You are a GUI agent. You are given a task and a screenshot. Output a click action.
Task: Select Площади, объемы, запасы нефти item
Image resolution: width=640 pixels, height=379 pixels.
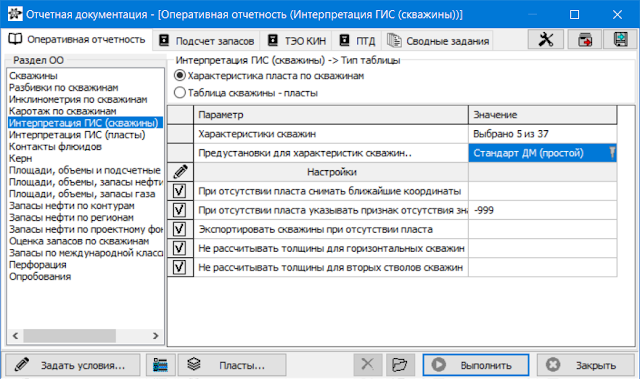click(86, 182)
